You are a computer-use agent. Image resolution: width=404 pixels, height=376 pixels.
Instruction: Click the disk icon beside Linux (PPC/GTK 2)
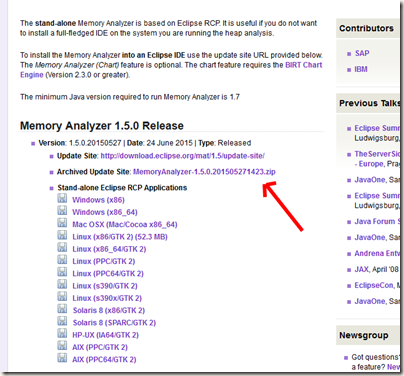pyautogui.click(x=62, y=260)
